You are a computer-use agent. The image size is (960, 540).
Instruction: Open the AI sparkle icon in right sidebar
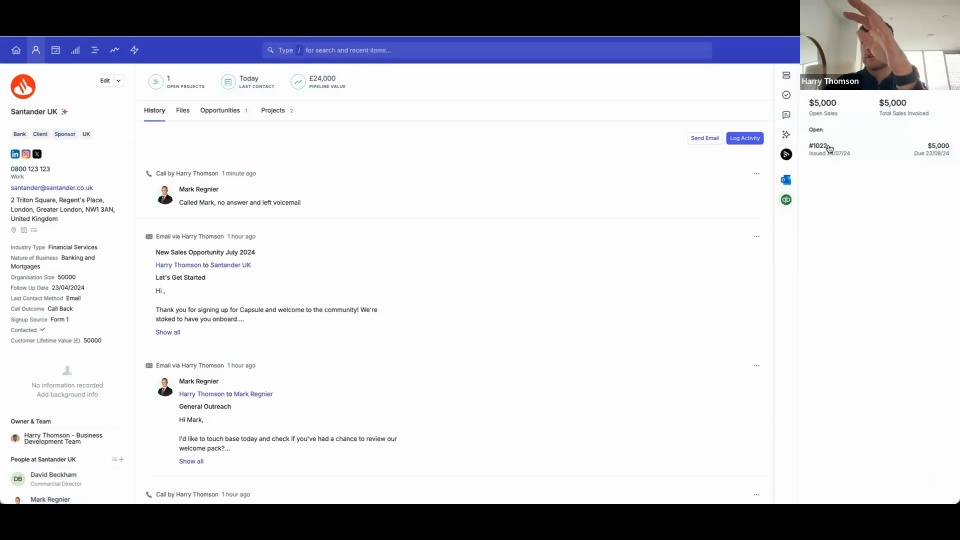click(x=786, y=134)
